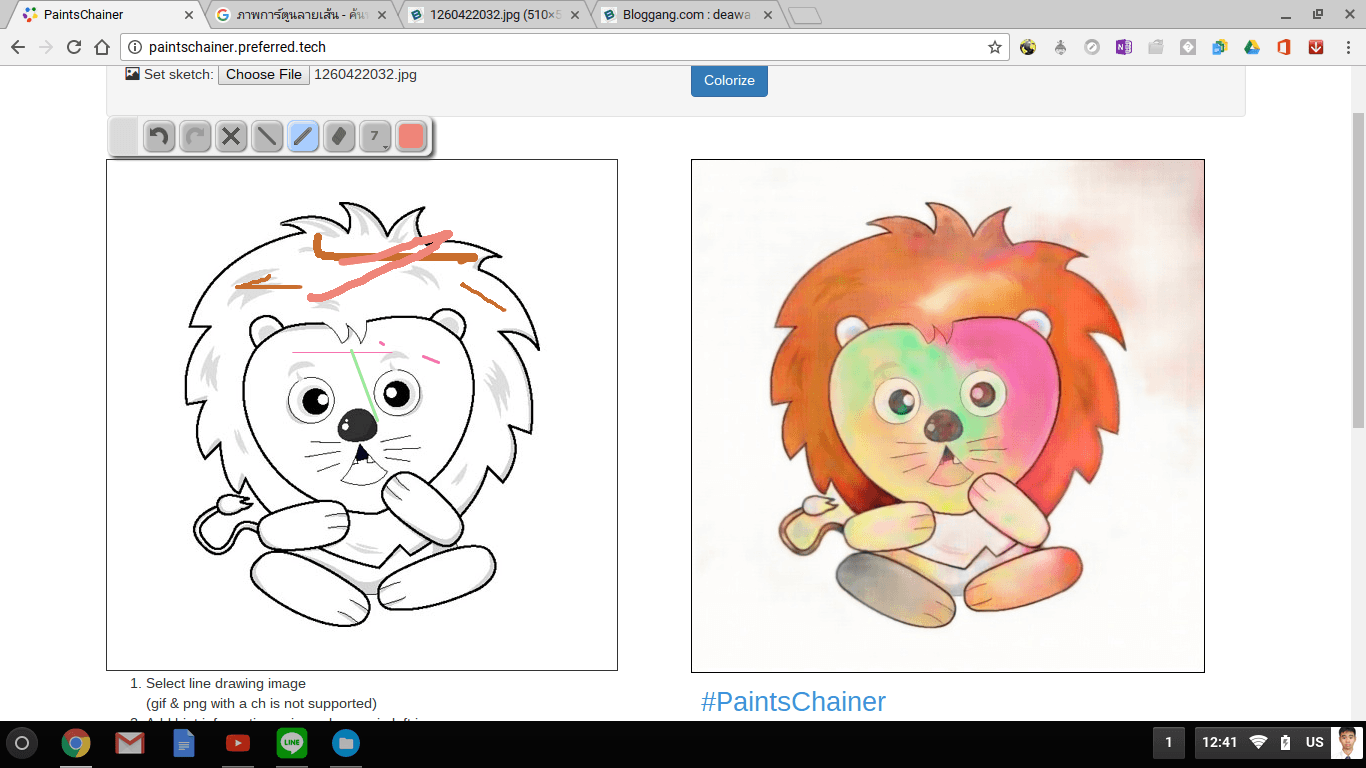Click the grey folder extension icon
Viewport: 1366px width, 768px height.
tap(1156, 47)
